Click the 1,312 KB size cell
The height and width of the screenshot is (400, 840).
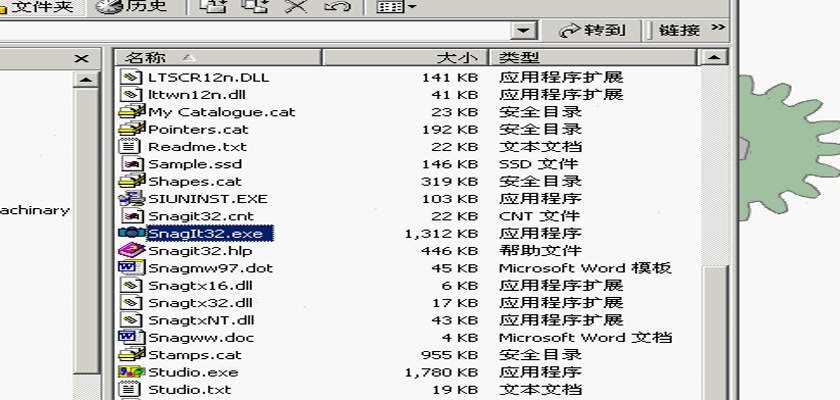442,233
